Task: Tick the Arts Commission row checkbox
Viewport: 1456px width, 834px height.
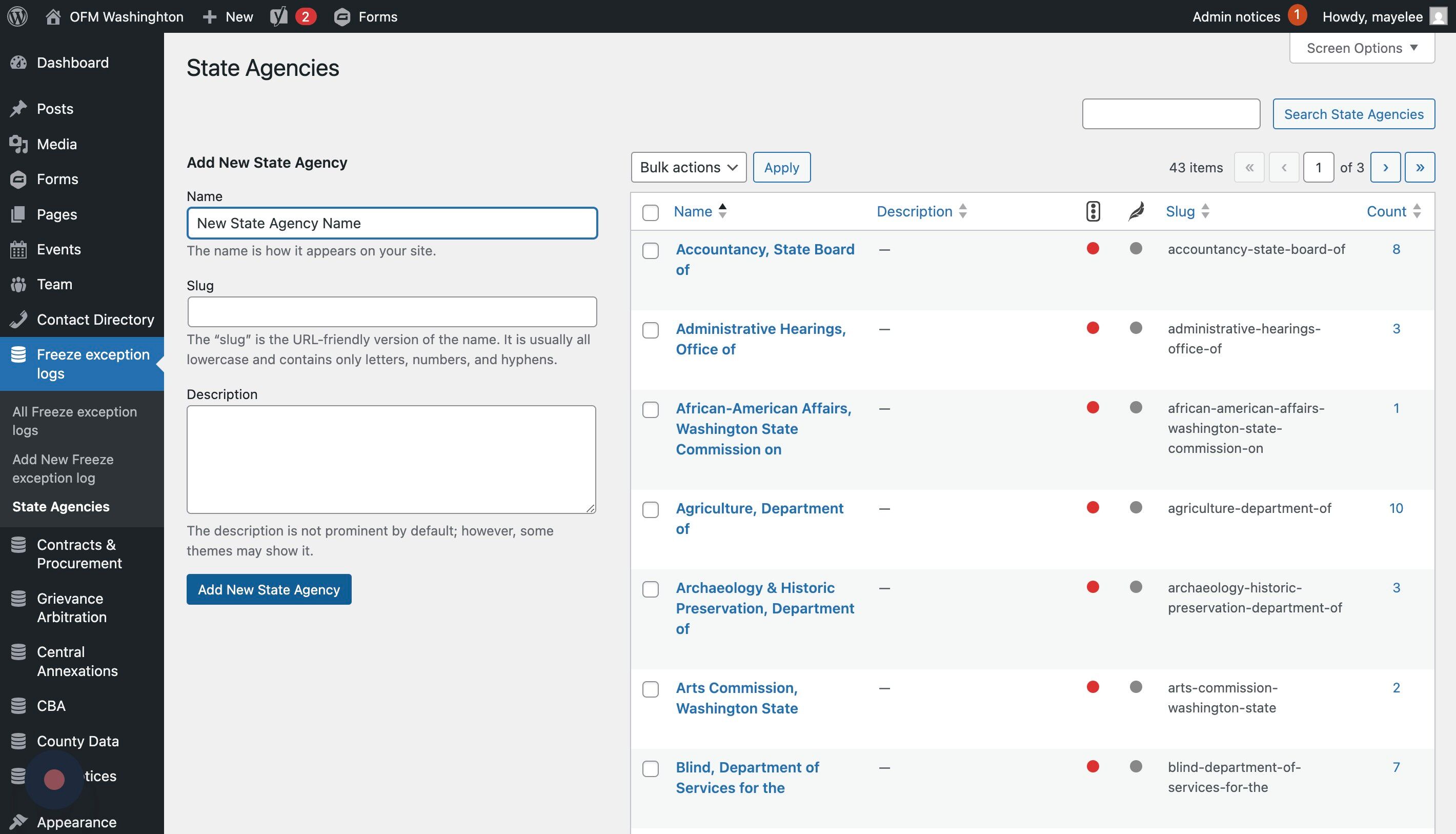Action: 651,689
